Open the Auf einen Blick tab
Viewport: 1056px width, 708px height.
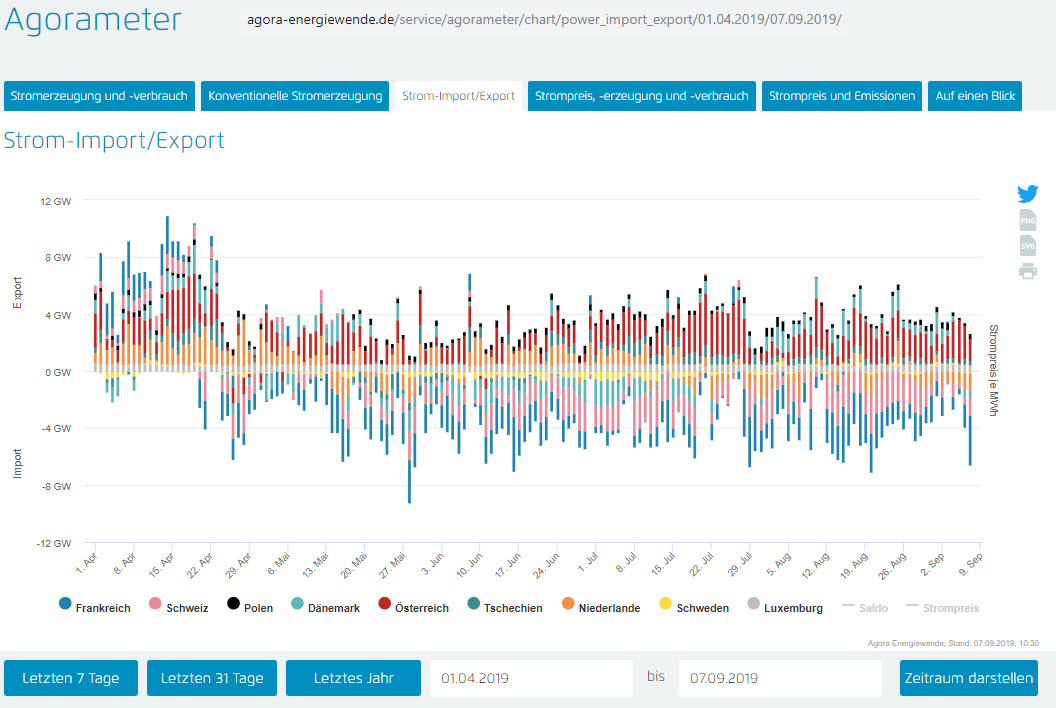pos(975,97)
